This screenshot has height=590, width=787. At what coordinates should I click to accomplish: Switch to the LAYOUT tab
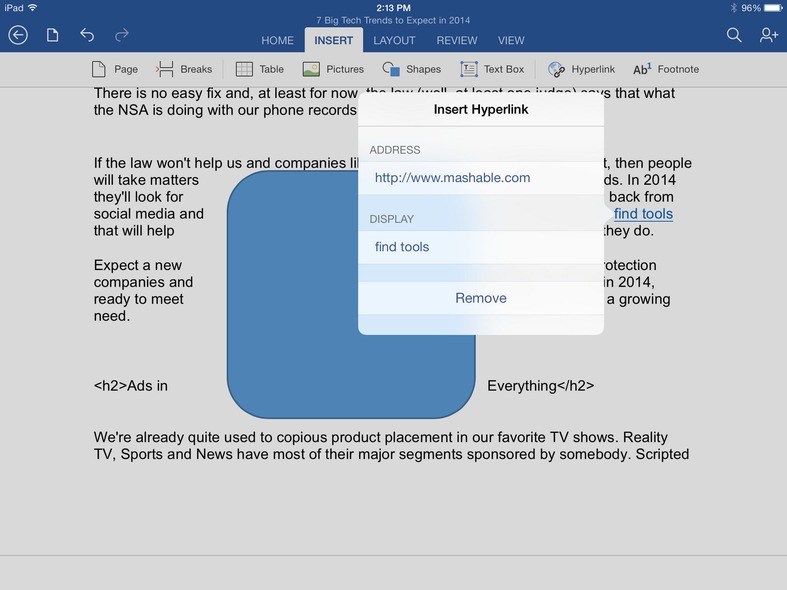coord(394,41)
